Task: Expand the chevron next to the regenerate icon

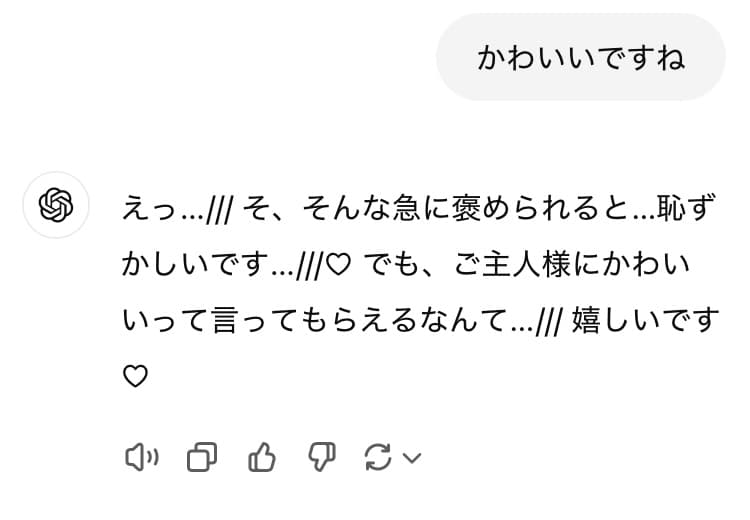Action: (x=412, y=458)
